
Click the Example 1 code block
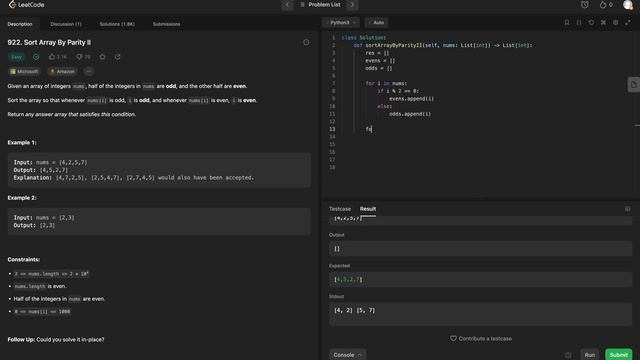159,170
